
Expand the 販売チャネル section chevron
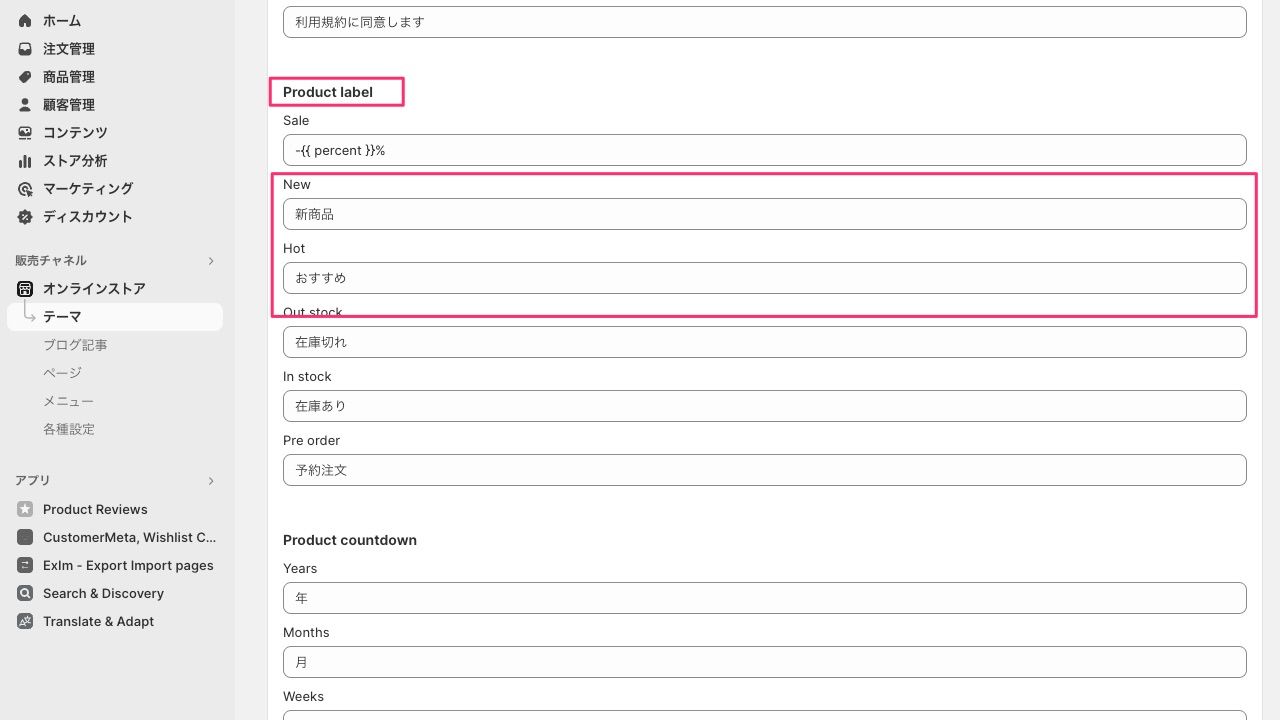click(211, 261)
